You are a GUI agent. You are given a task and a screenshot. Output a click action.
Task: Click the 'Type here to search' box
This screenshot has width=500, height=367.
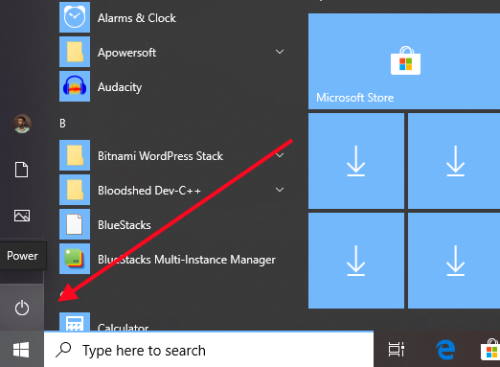[209, 350]
